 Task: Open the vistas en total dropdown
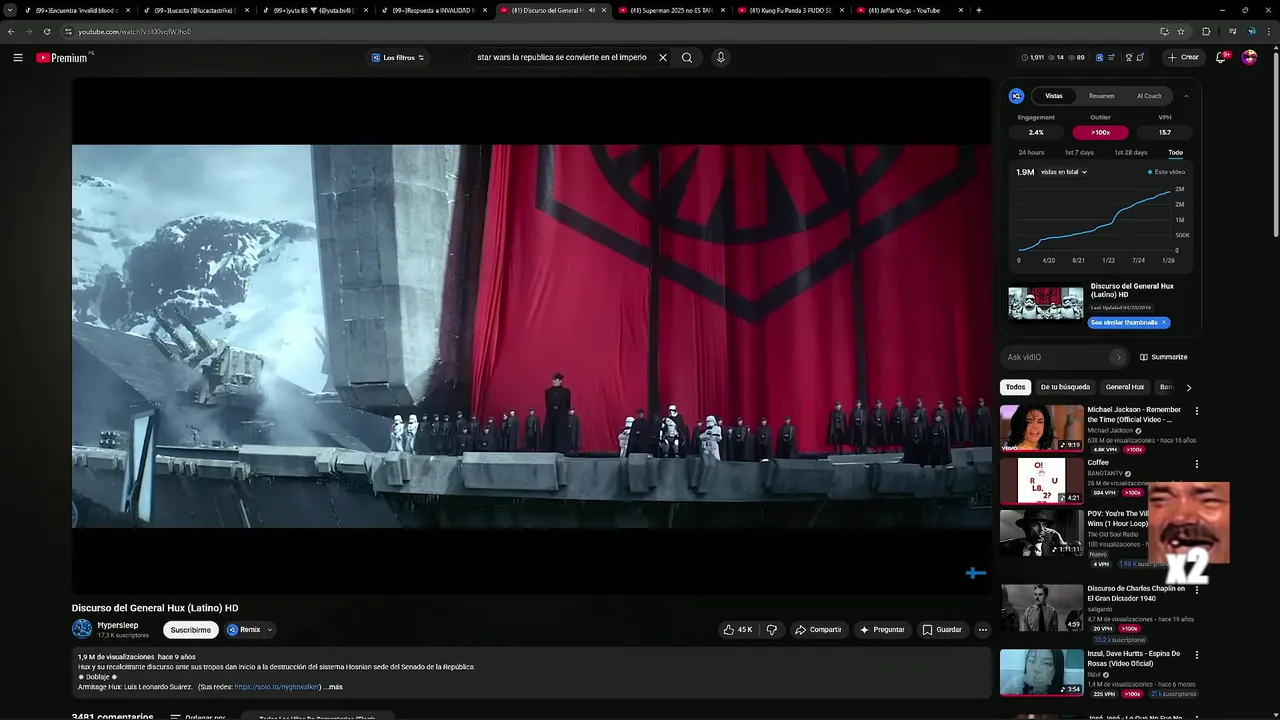pyautogui.click(x=1063, y=172)
